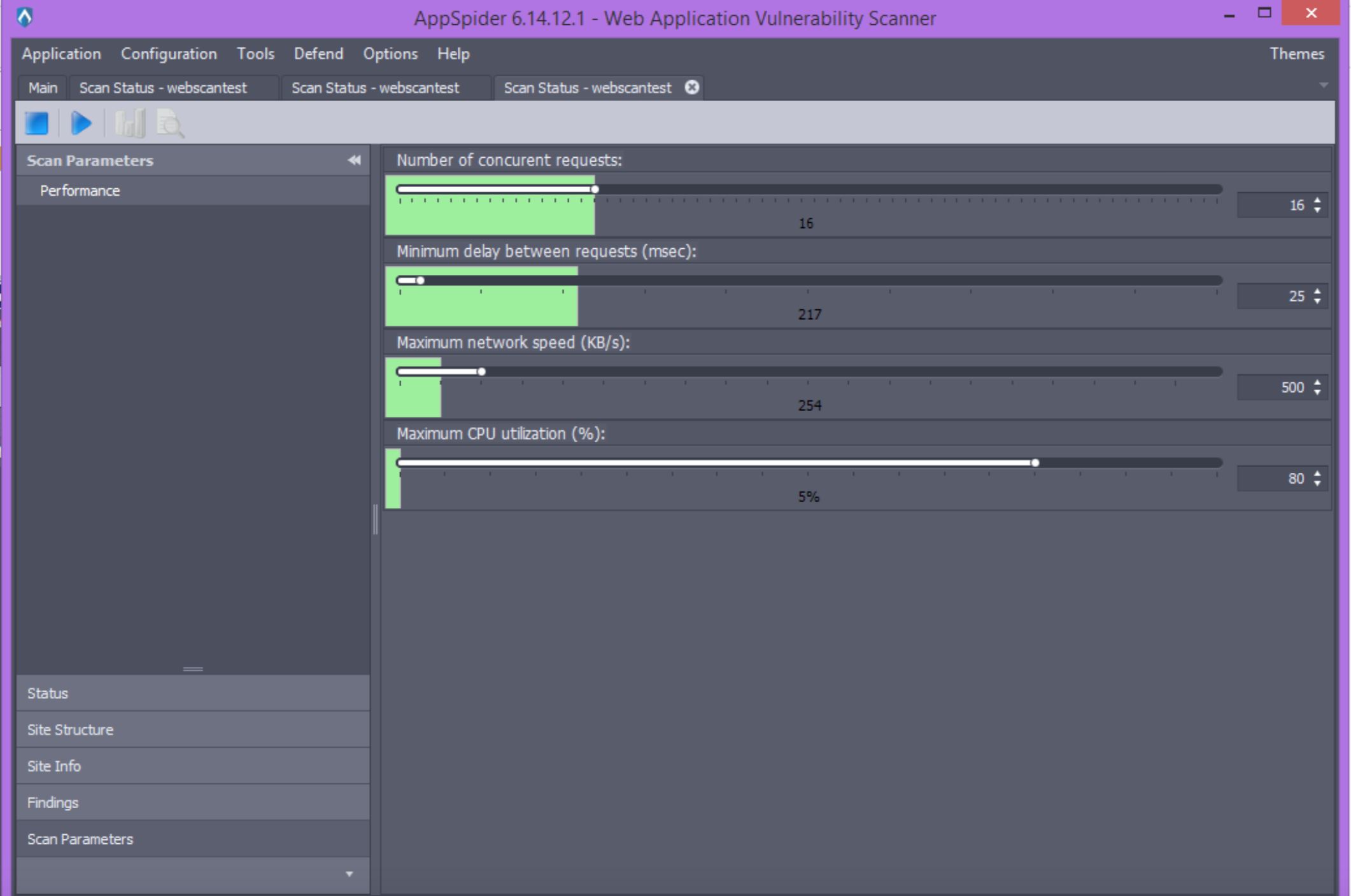
Task: Open the Tools menu
Action: 255,53
